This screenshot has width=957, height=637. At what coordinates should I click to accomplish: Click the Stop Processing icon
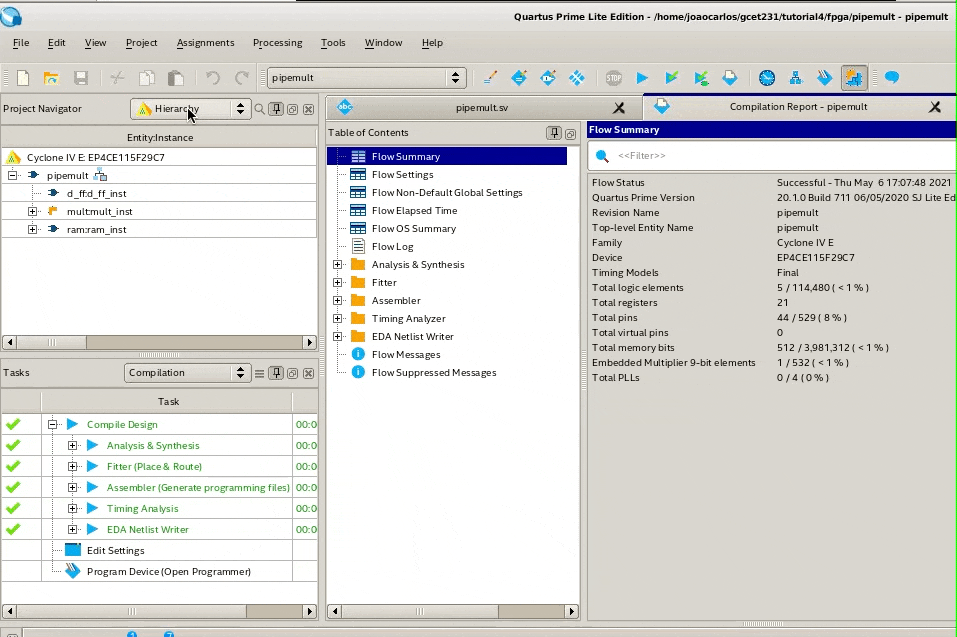613,78
